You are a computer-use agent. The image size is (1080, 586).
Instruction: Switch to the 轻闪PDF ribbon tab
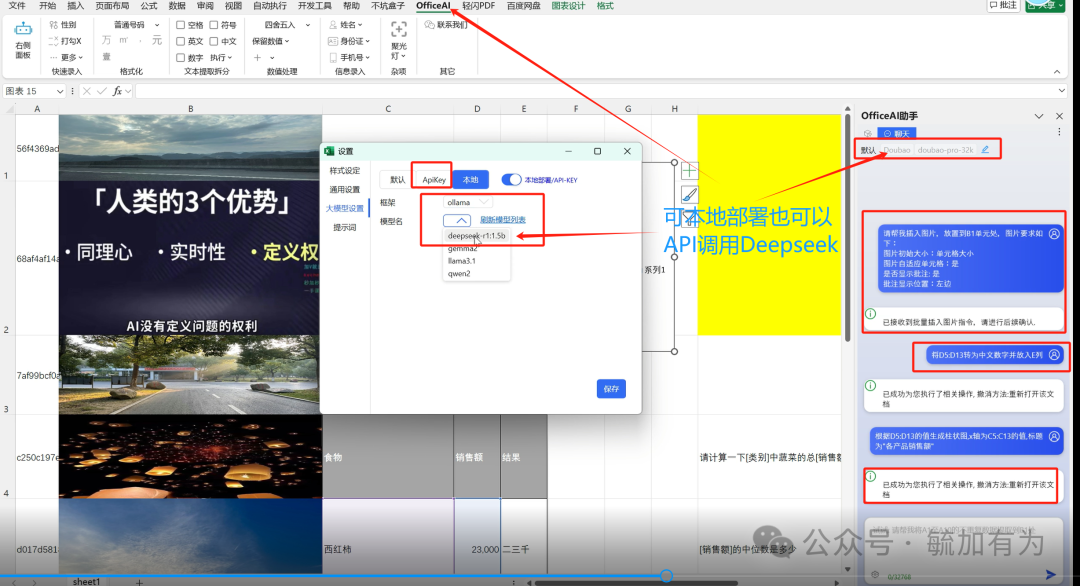(479, 6)
